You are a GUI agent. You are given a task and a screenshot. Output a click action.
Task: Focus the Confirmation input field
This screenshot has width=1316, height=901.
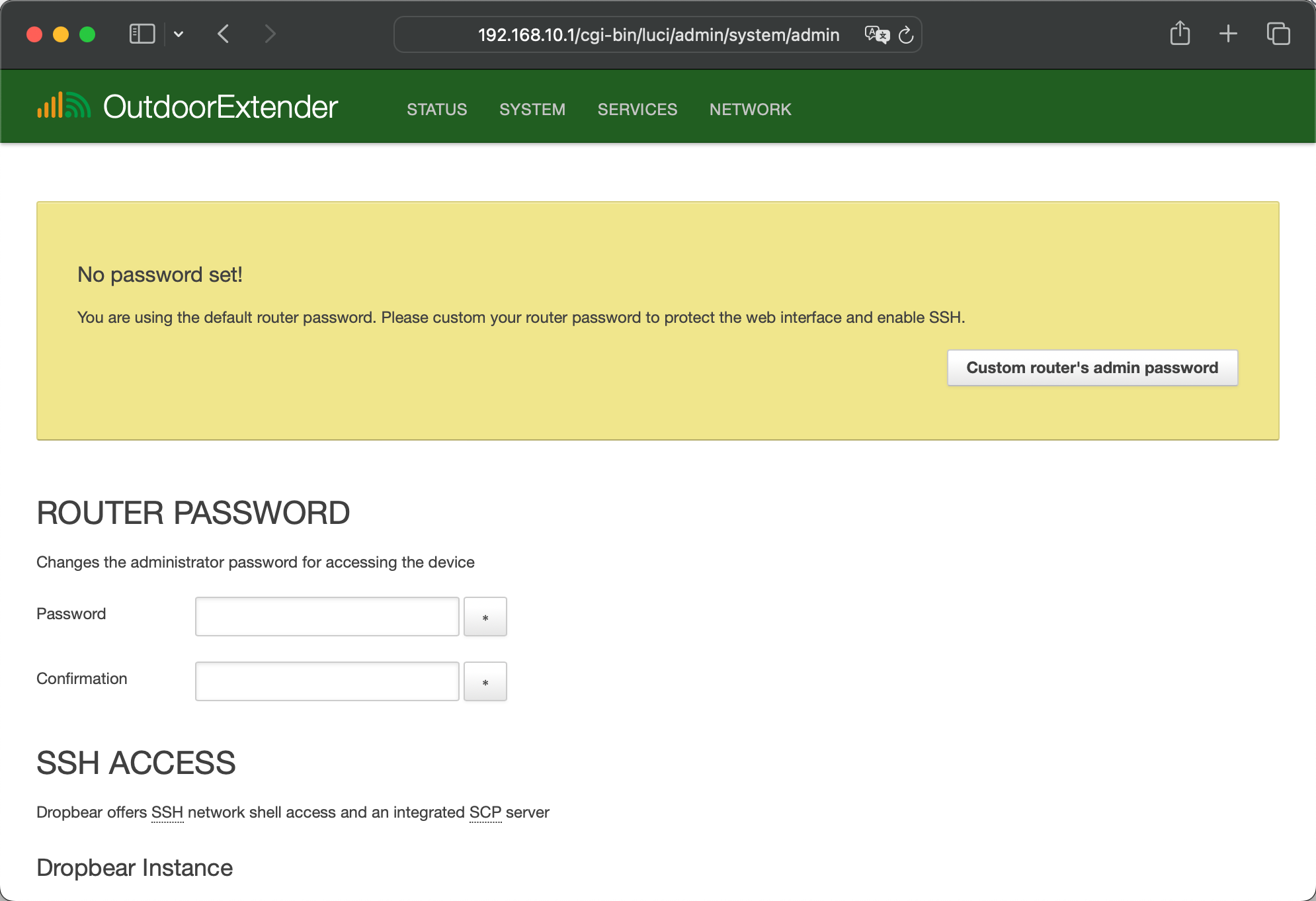(x=327, y=681)
